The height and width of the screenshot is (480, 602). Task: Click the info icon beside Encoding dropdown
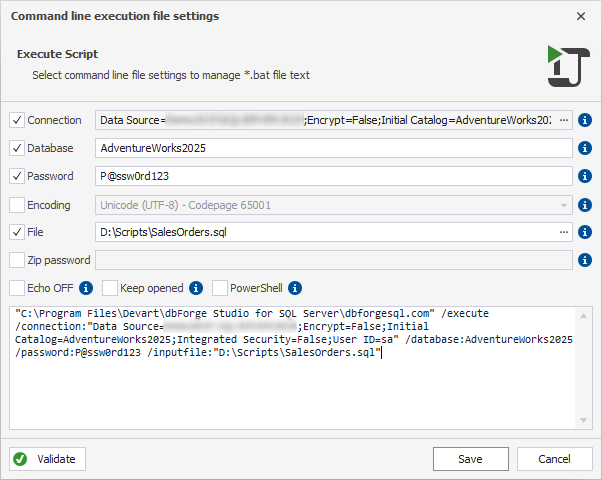click(x=584, y=205)
